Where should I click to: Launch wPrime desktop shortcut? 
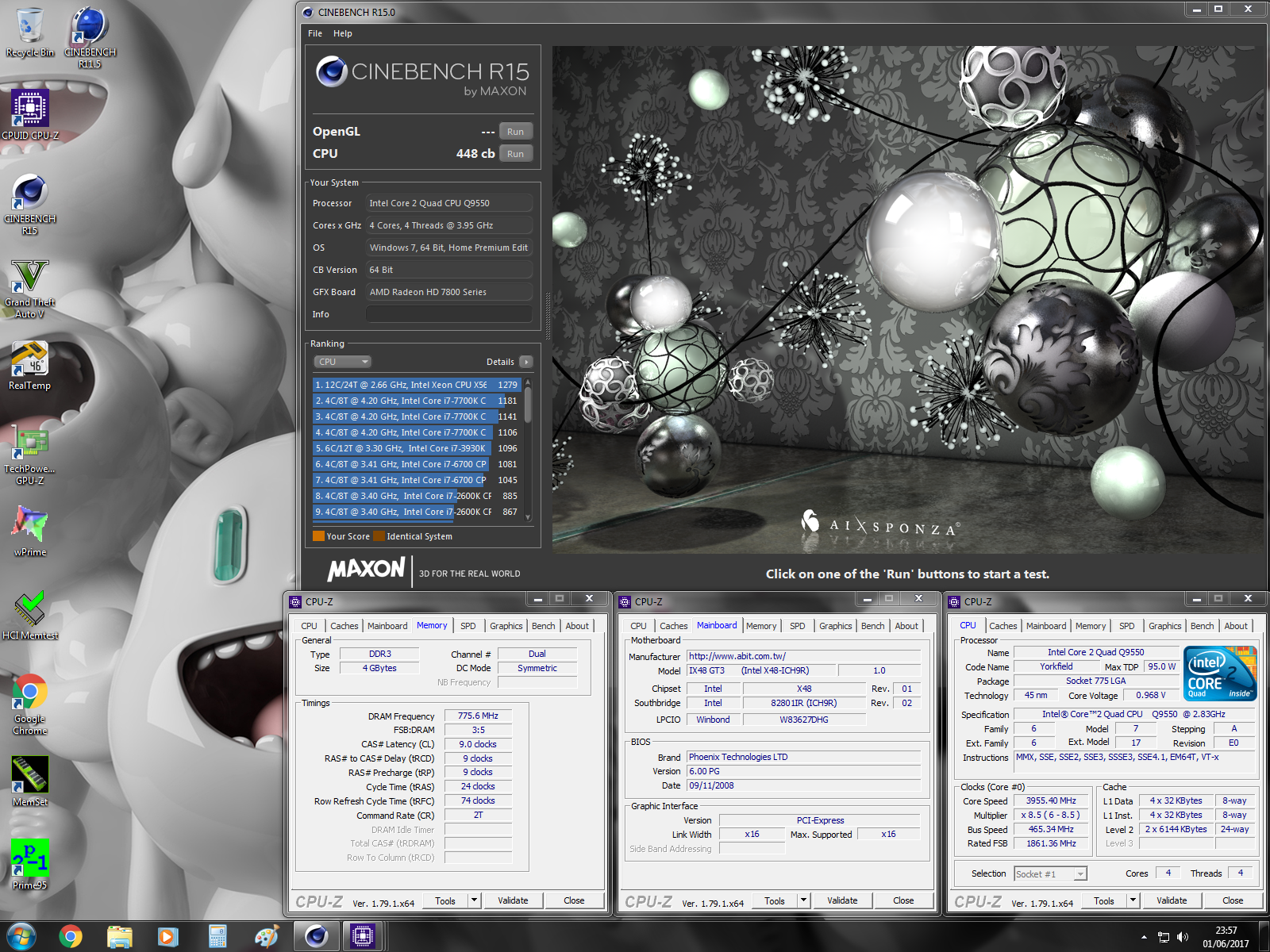pyautogui.click(x=30, y=530)
